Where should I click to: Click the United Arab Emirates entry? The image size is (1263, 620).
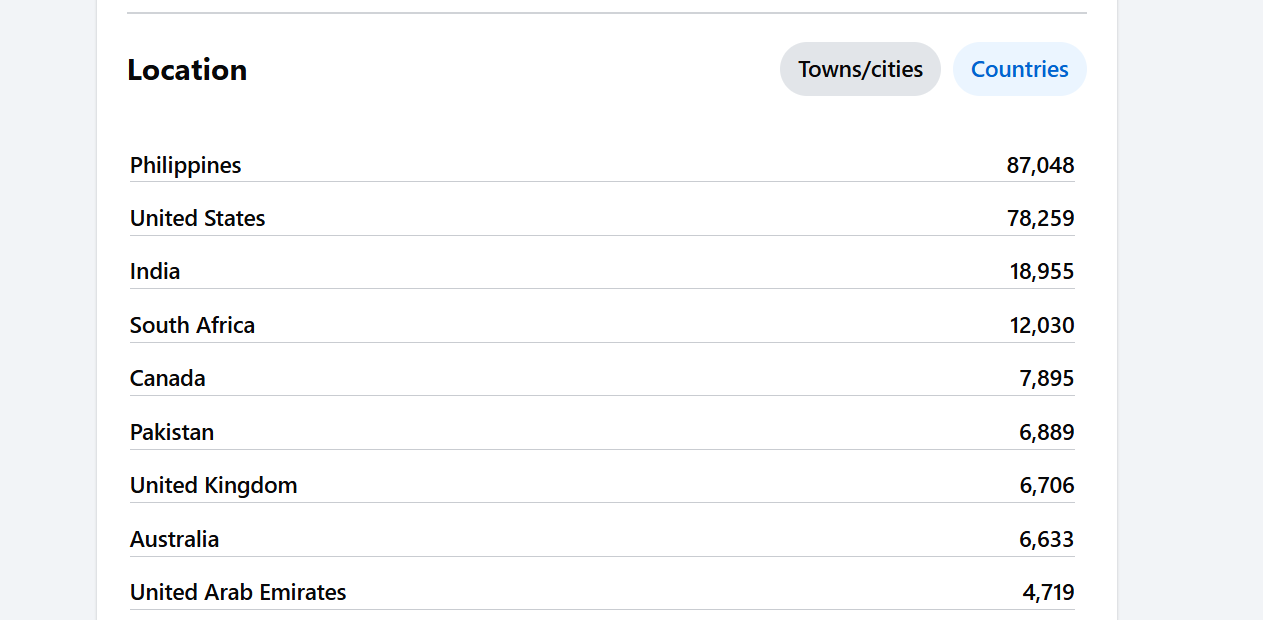[x=238, y=592]
